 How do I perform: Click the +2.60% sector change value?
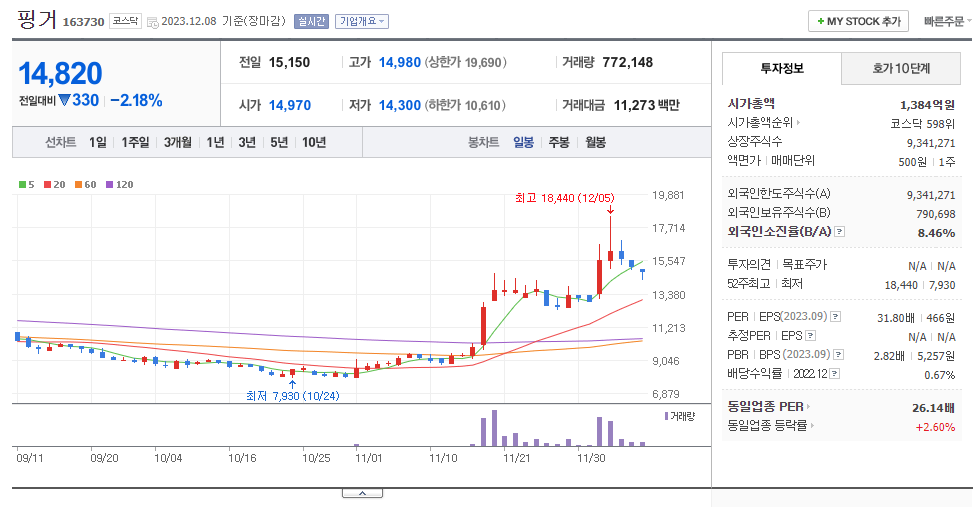click(935, 427)
